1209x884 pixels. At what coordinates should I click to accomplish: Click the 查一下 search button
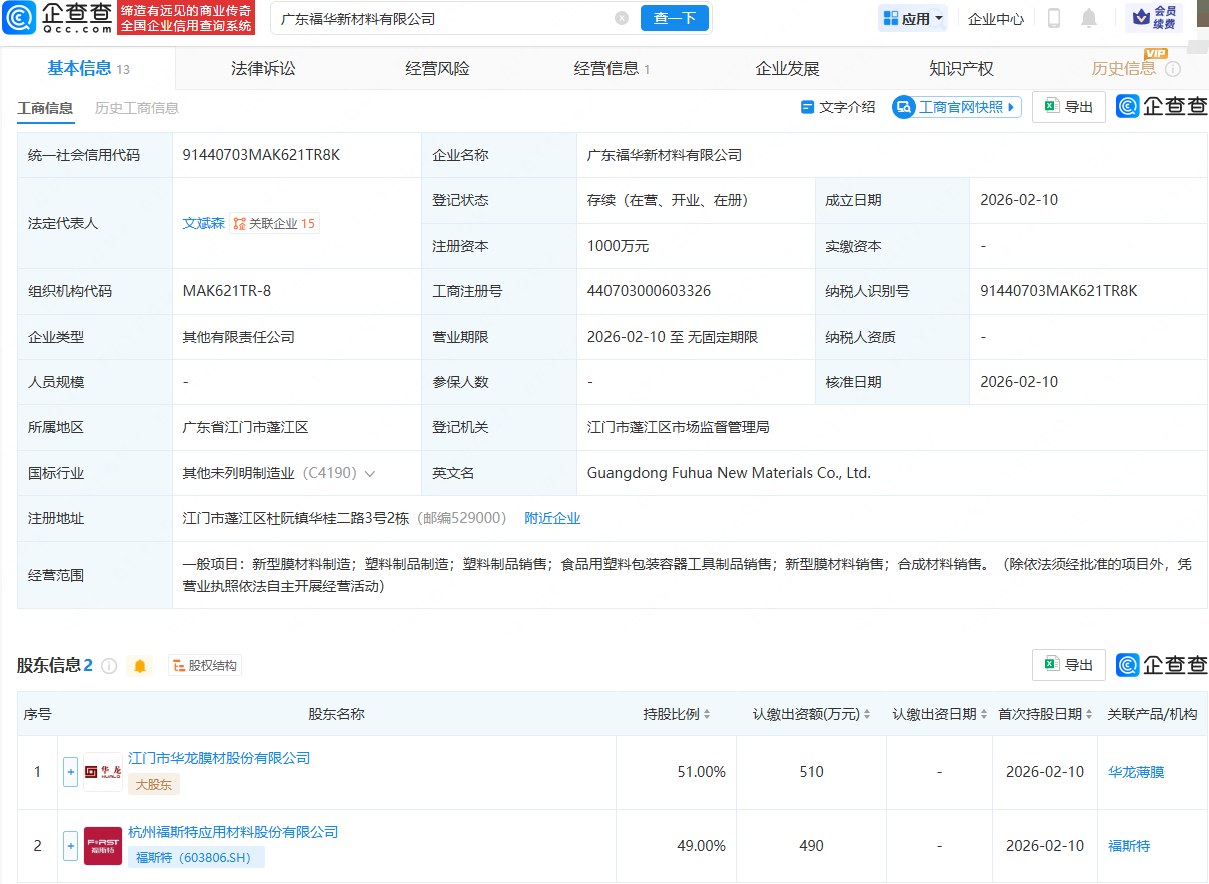674,17
